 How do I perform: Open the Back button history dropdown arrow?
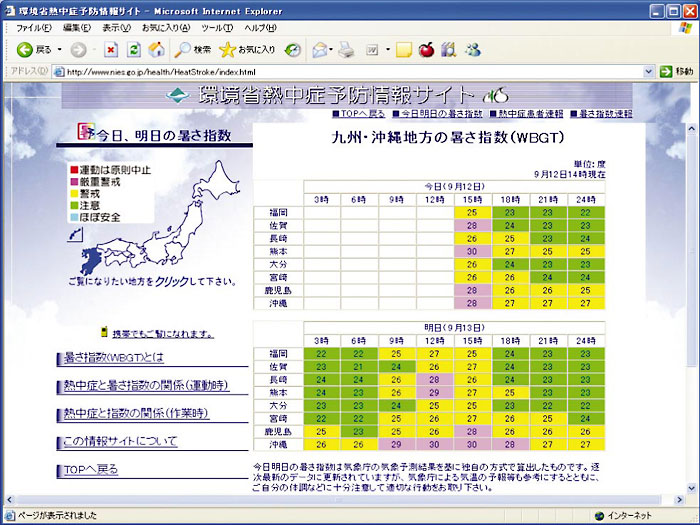coord(59,49)
